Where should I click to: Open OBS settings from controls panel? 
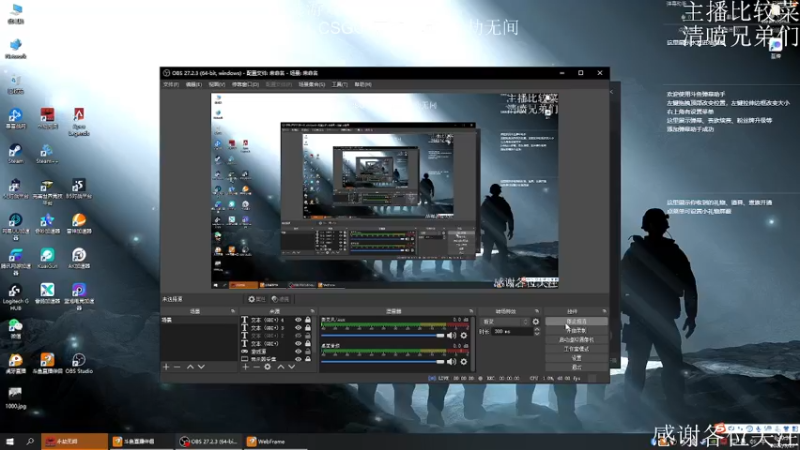click(x=576, y=358)
